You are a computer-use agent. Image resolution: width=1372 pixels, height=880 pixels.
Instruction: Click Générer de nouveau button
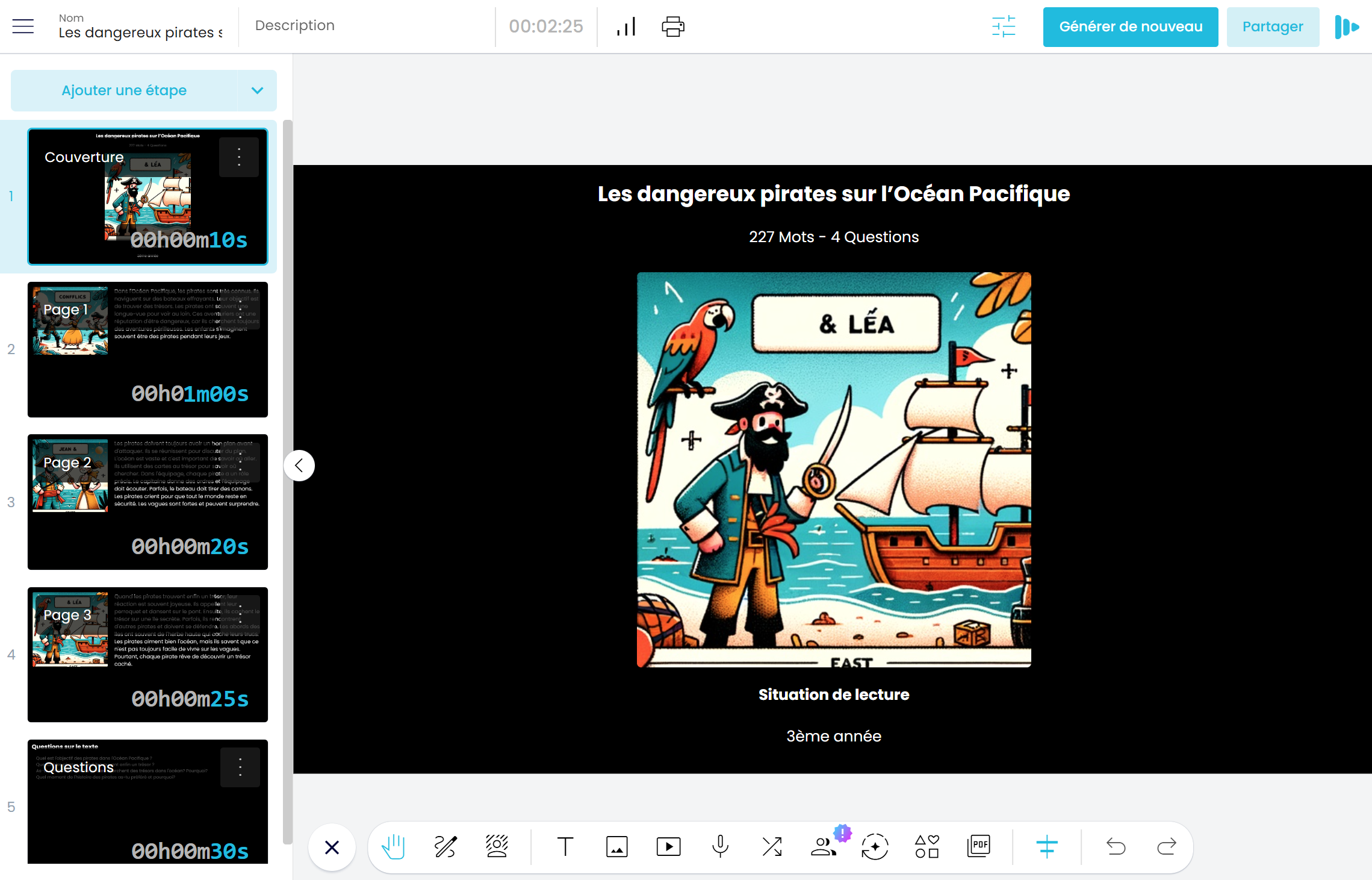(x=1131, y=27)
